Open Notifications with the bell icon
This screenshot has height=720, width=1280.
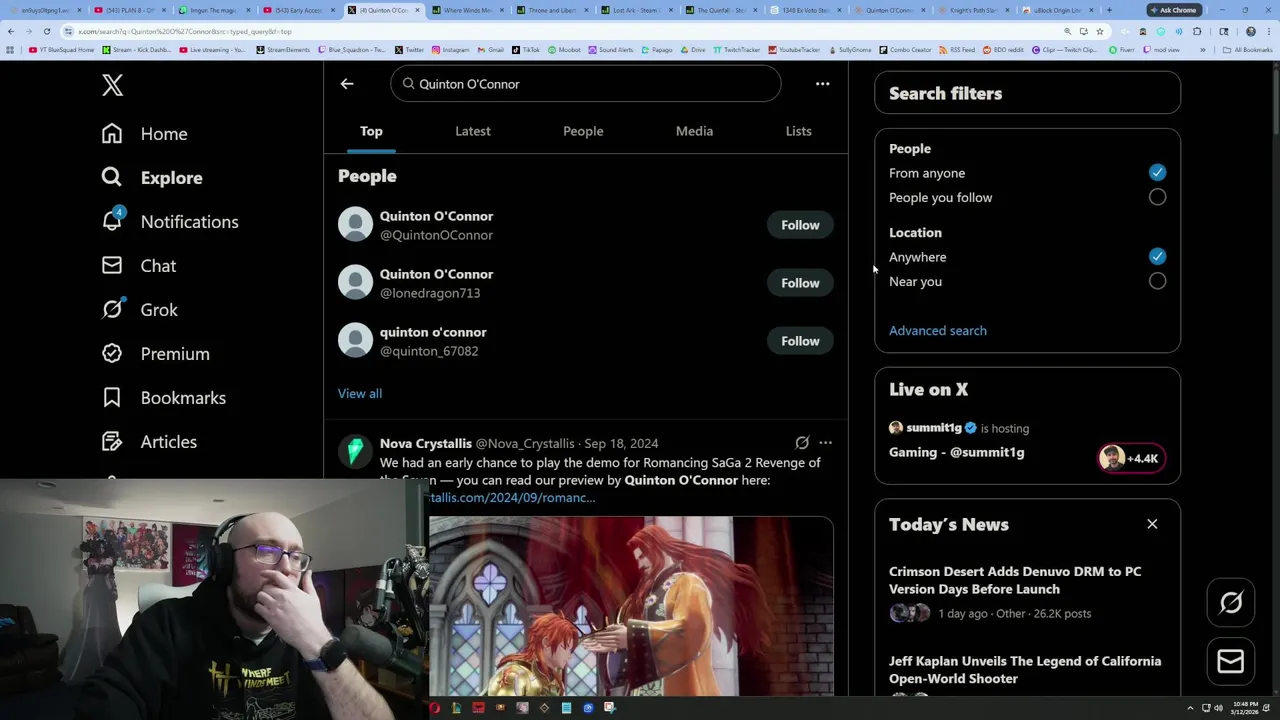click(169, 221)
